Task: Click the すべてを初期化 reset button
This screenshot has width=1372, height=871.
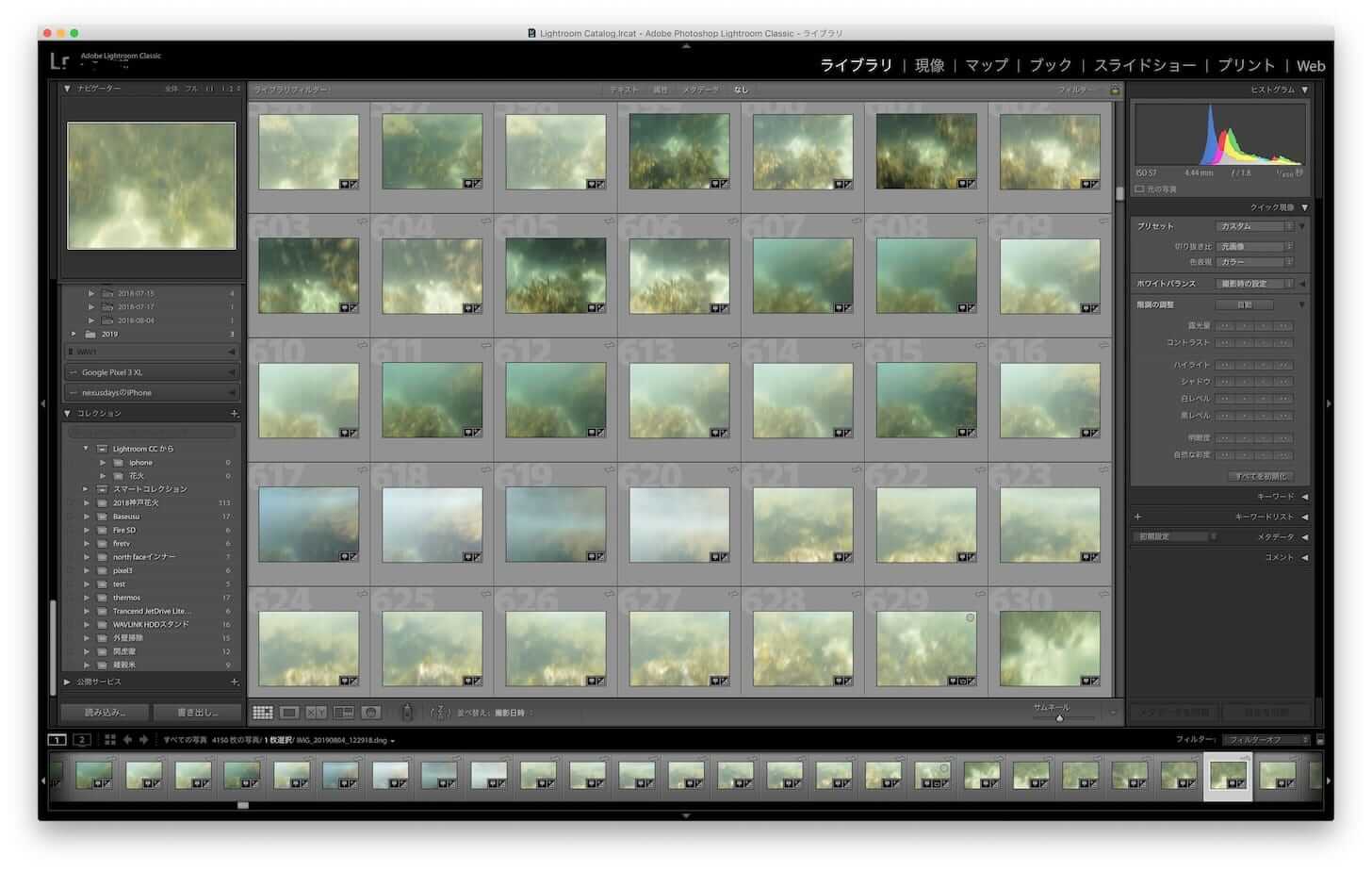Action: (x=1261, y=476)
